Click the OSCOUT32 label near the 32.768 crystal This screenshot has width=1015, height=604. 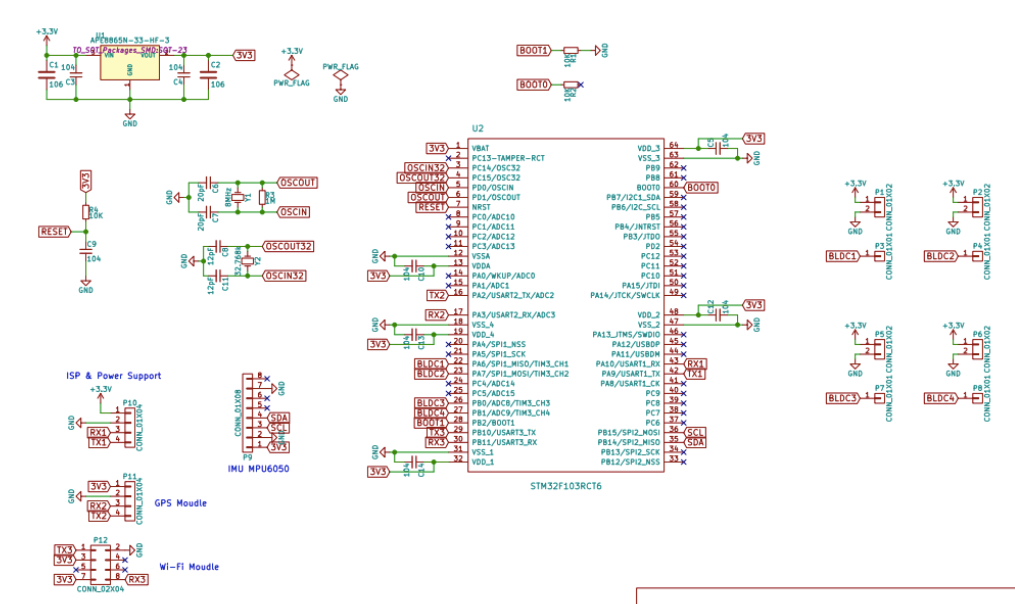point(289,246)
